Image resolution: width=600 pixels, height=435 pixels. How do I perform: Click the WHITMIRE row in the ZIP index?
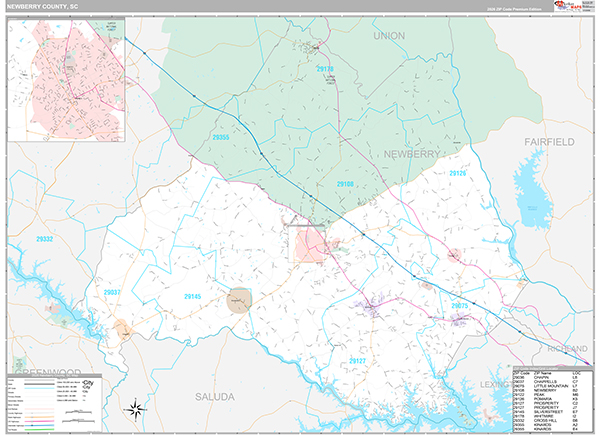pos(546,416)
